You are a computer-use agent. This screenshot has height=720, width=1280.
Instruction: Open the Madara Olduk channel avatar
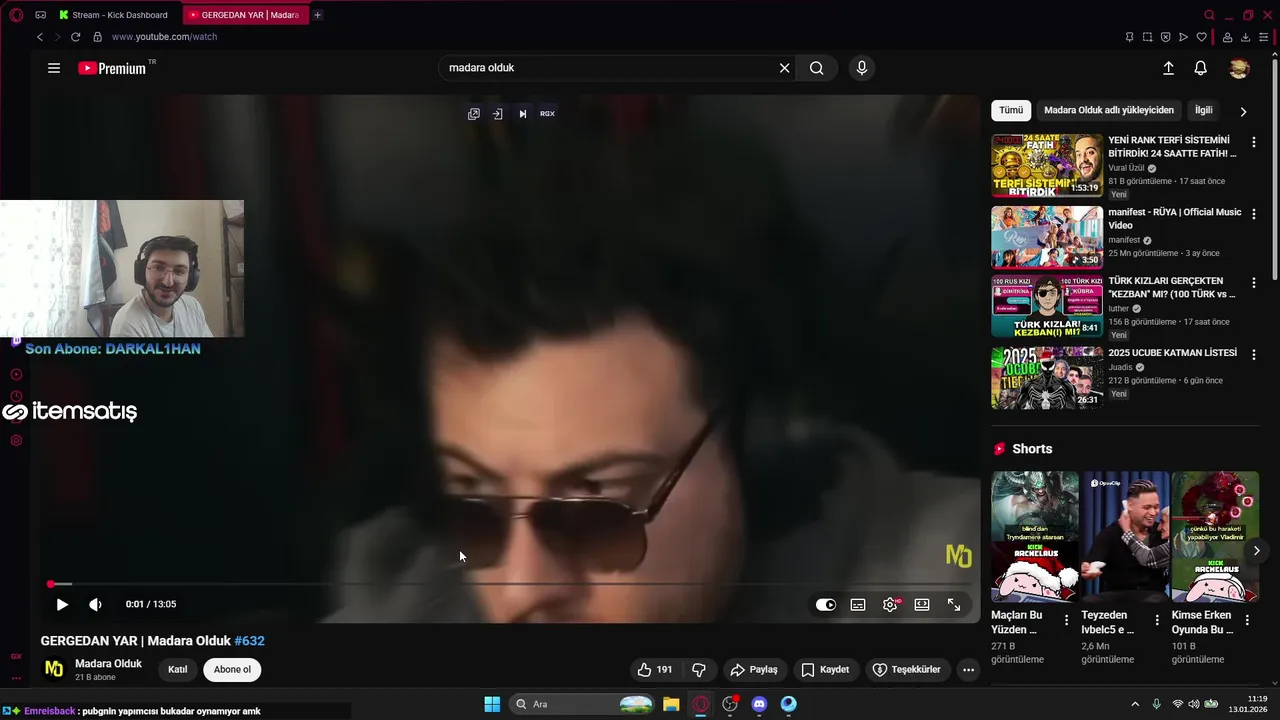click(x=54, y=669)
